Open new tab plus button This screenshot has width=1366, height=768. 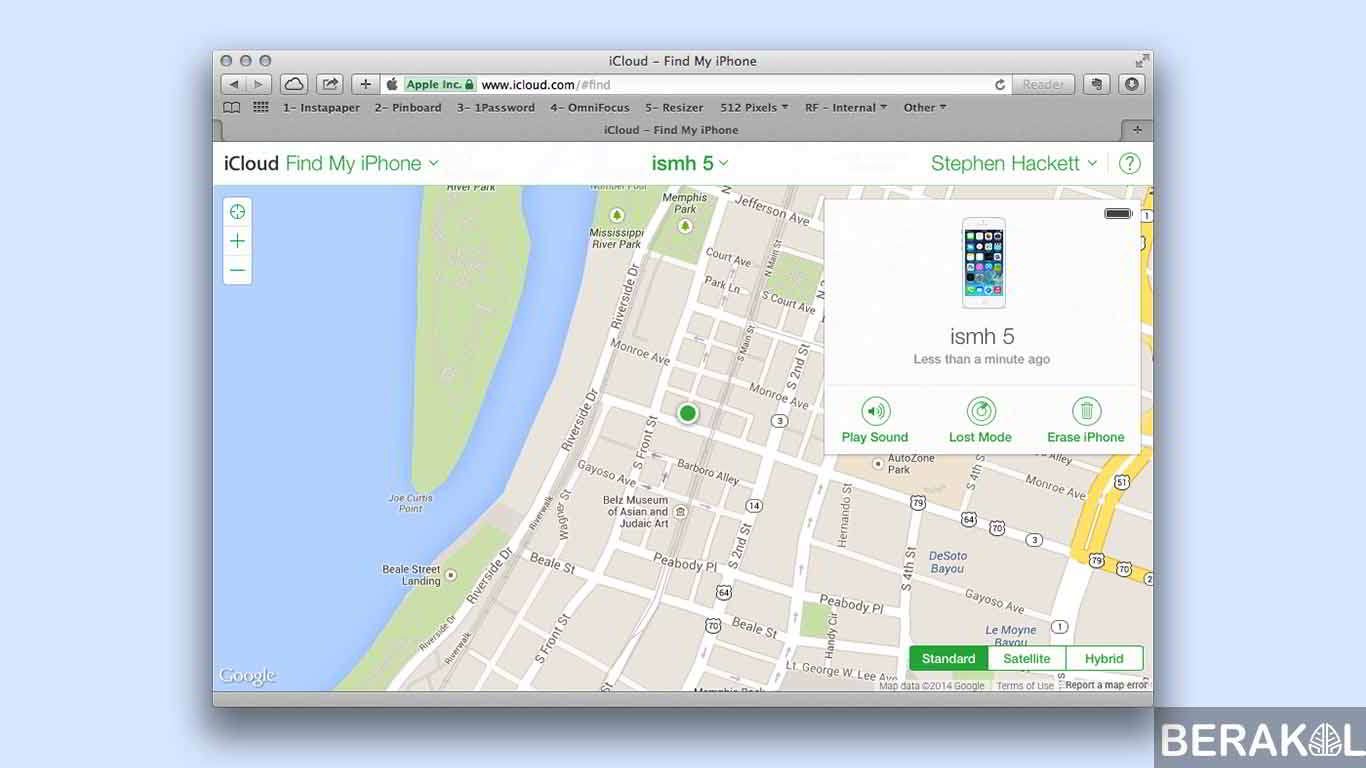1137,130
